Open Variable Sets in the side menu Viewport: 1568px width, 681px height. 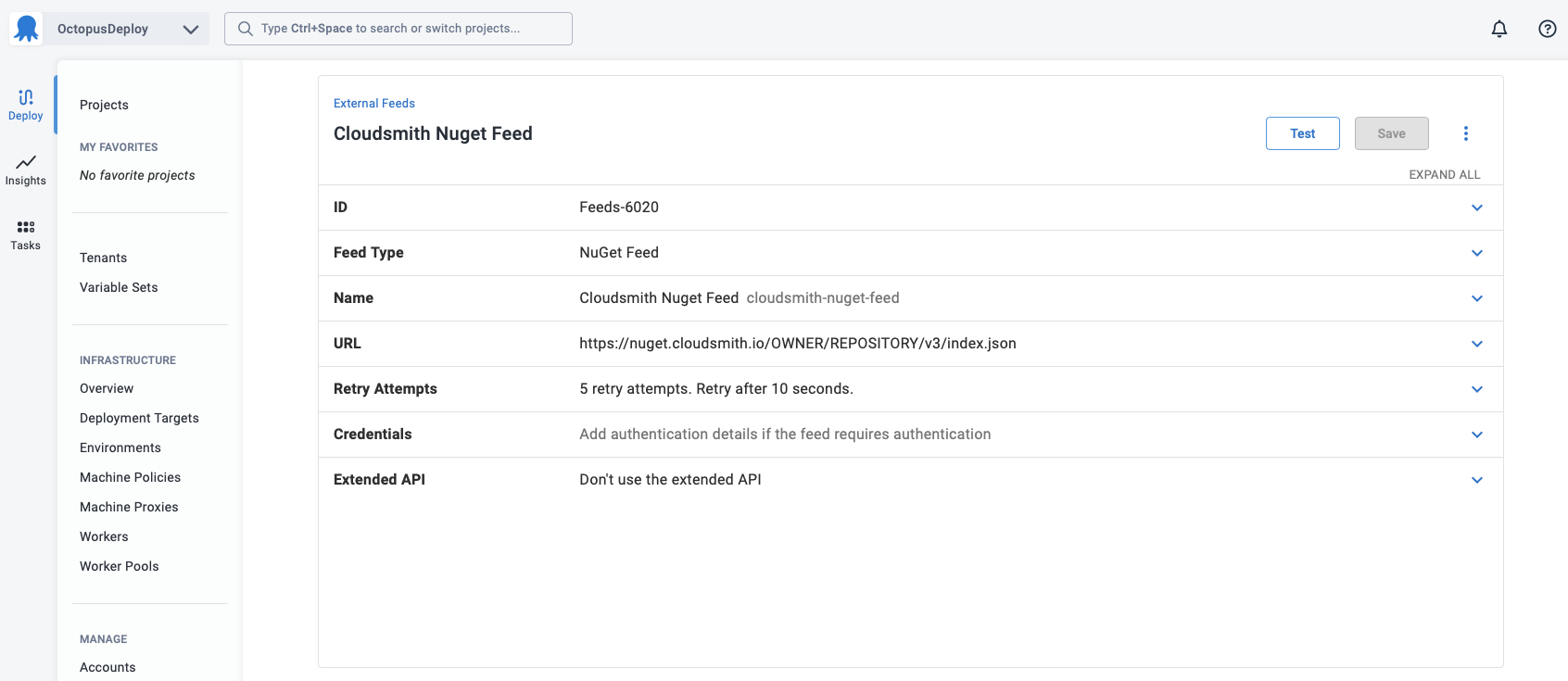click(119, 287)
